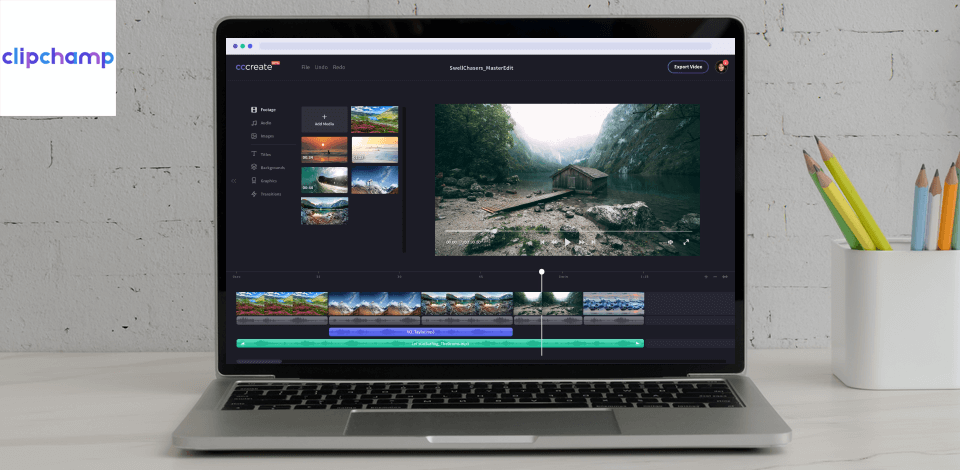Zoom in the timeline with plus icon
960x470 pixels.
click(x=706, y=277)
